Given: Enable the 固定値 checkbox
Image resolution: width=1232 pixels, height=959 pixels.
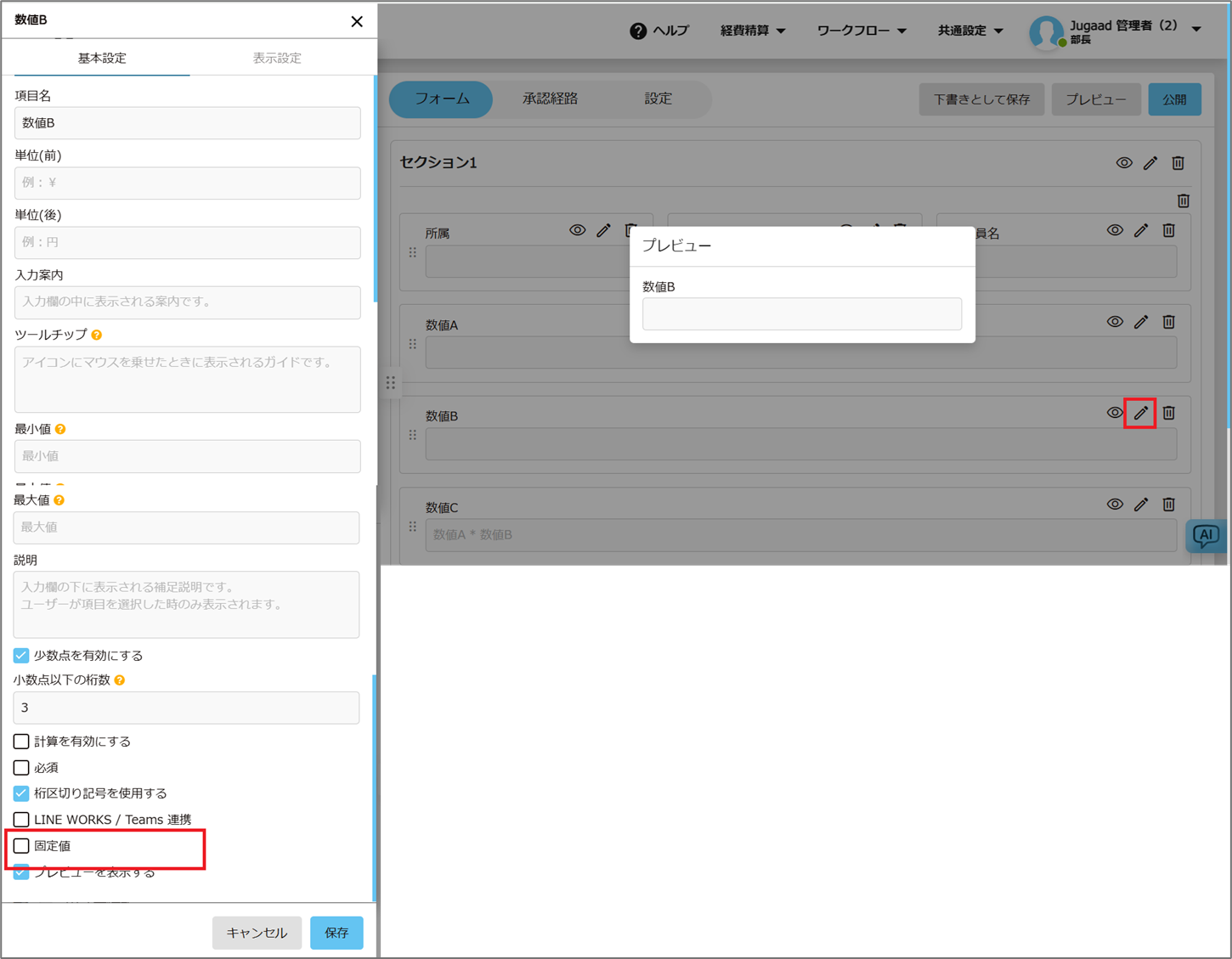Looking at the screenshot, I should 22,846.
